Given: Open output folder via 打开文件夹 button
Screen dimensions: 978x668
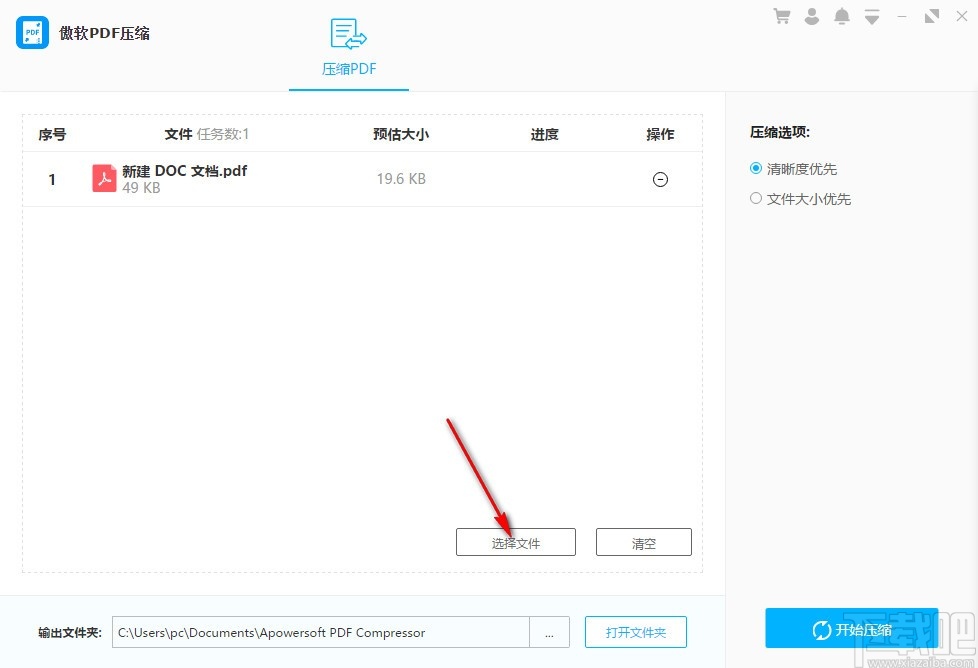Looking at the screenshot, I should pyautogui.click(x=637, y=632).
